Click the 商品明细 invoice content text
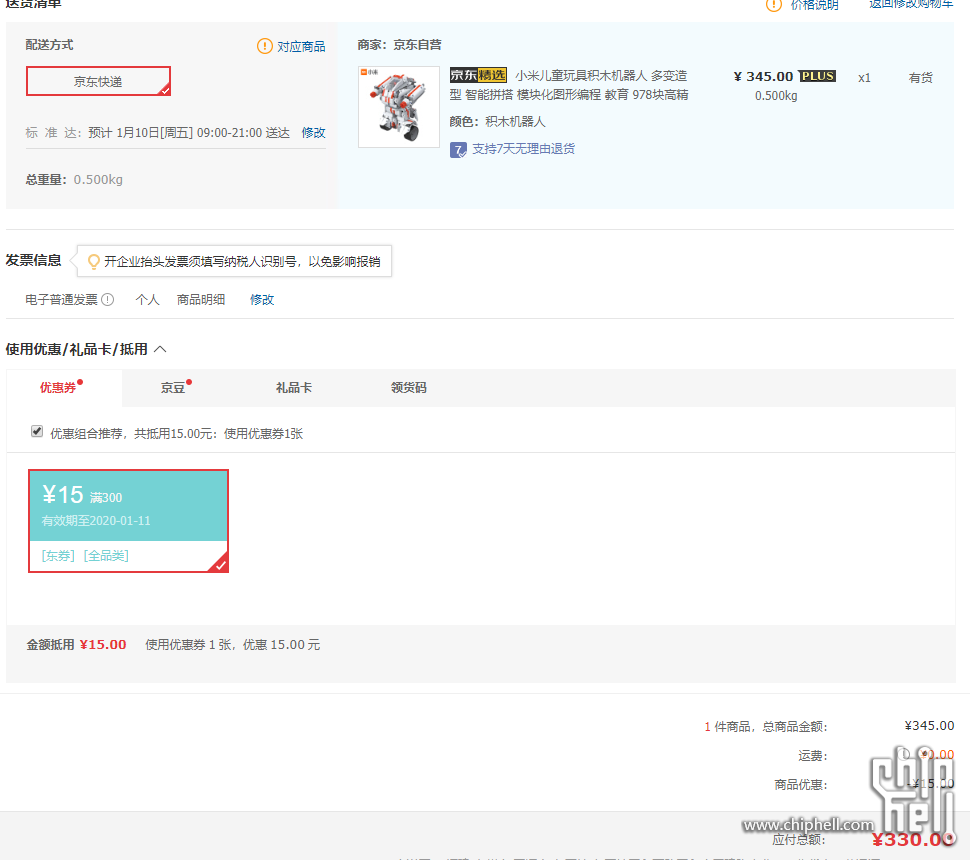The image size is (970, 860). pyautogui.click(x=201, y=300)
